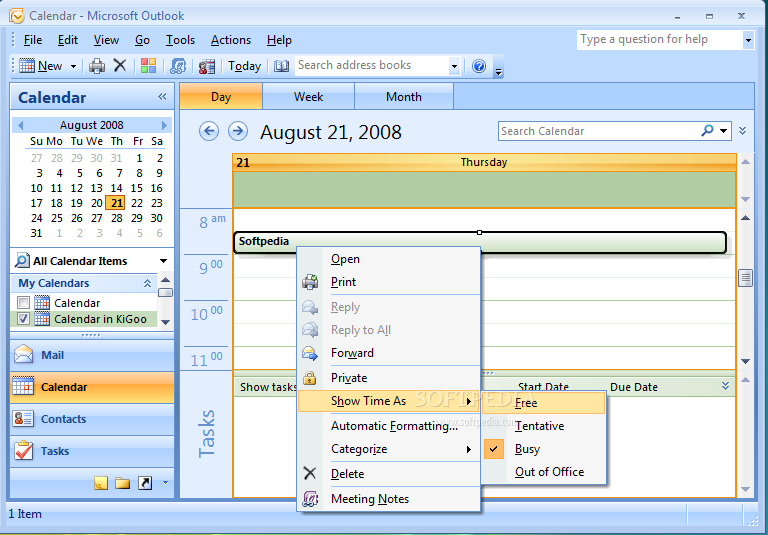The width and height of the screenshot is (768, 535).
Task: Check the Calendar checkbox
Action: tap(24, 303)
